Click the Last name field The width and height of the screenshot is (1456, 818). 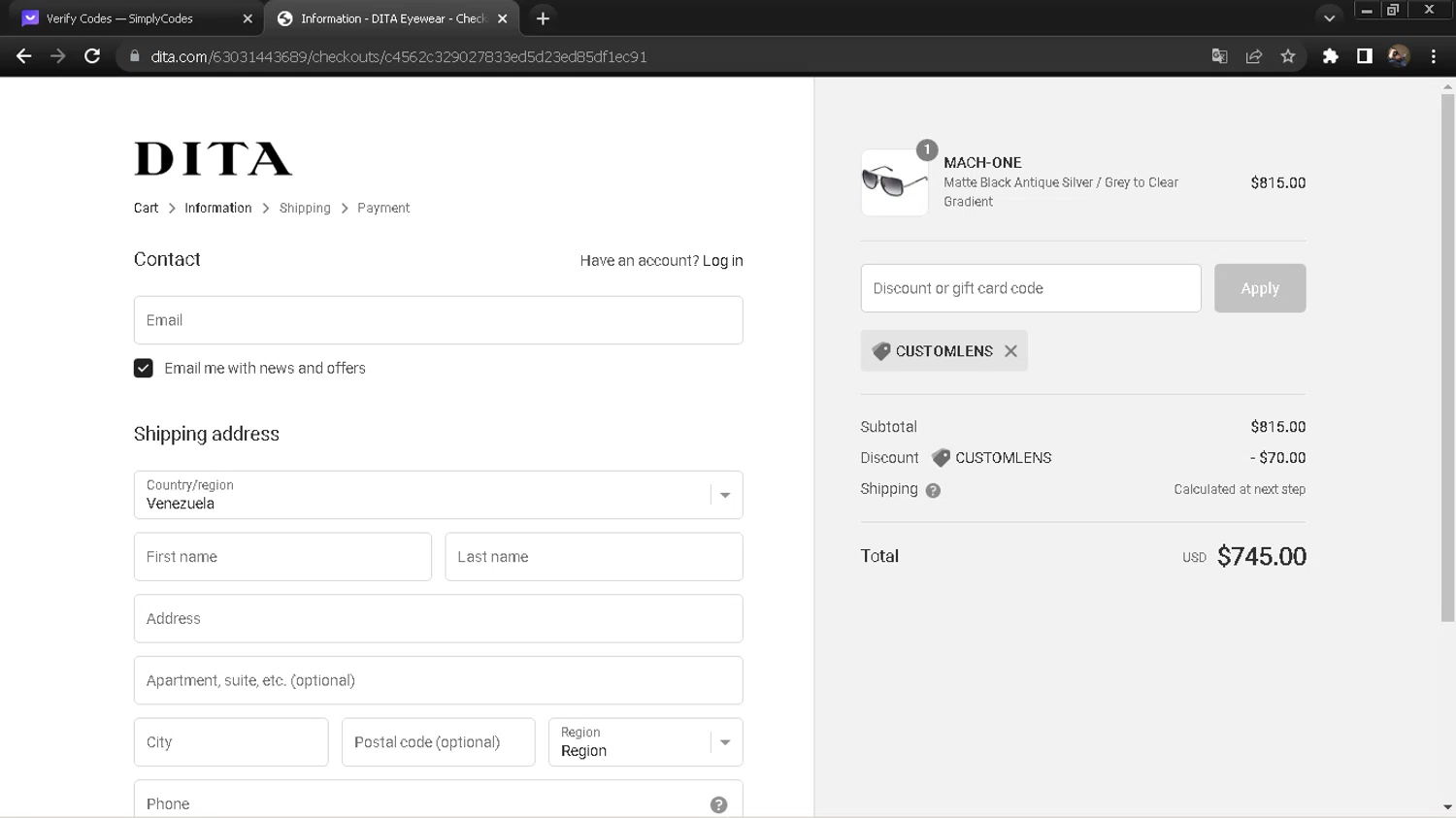(x=594, y=557)
